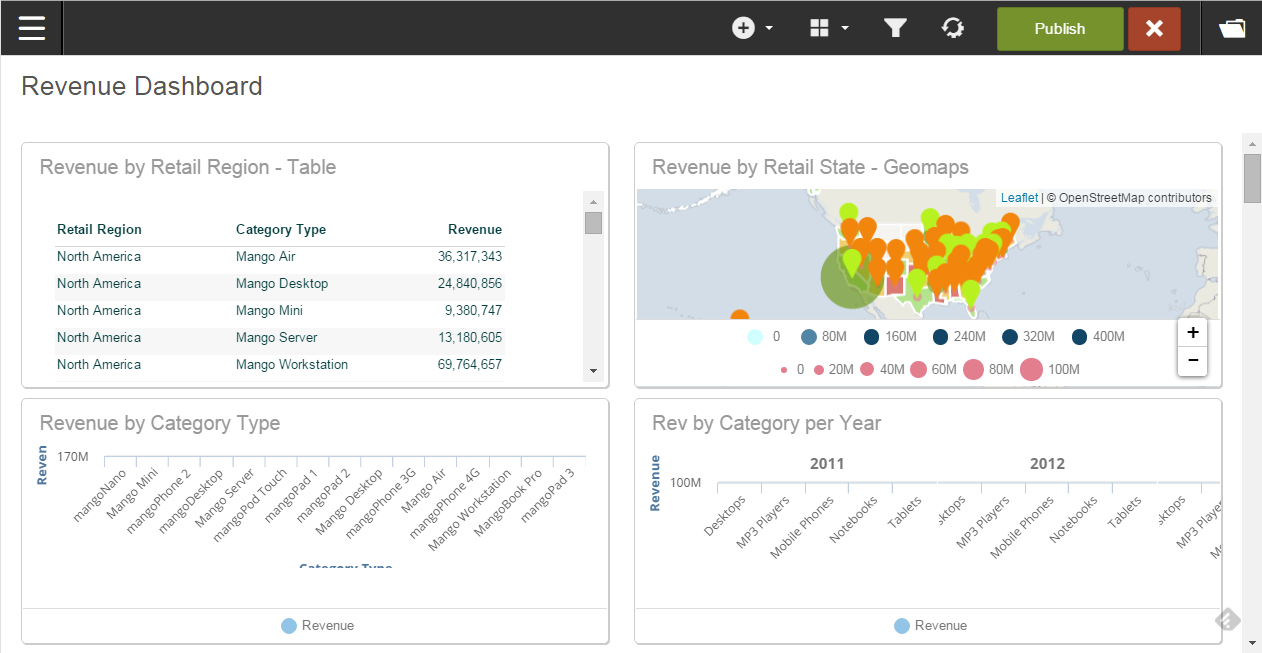Open the hamburger main menu
The height and width of the screenshot is (653, 1262).
(x=32, y=28)
